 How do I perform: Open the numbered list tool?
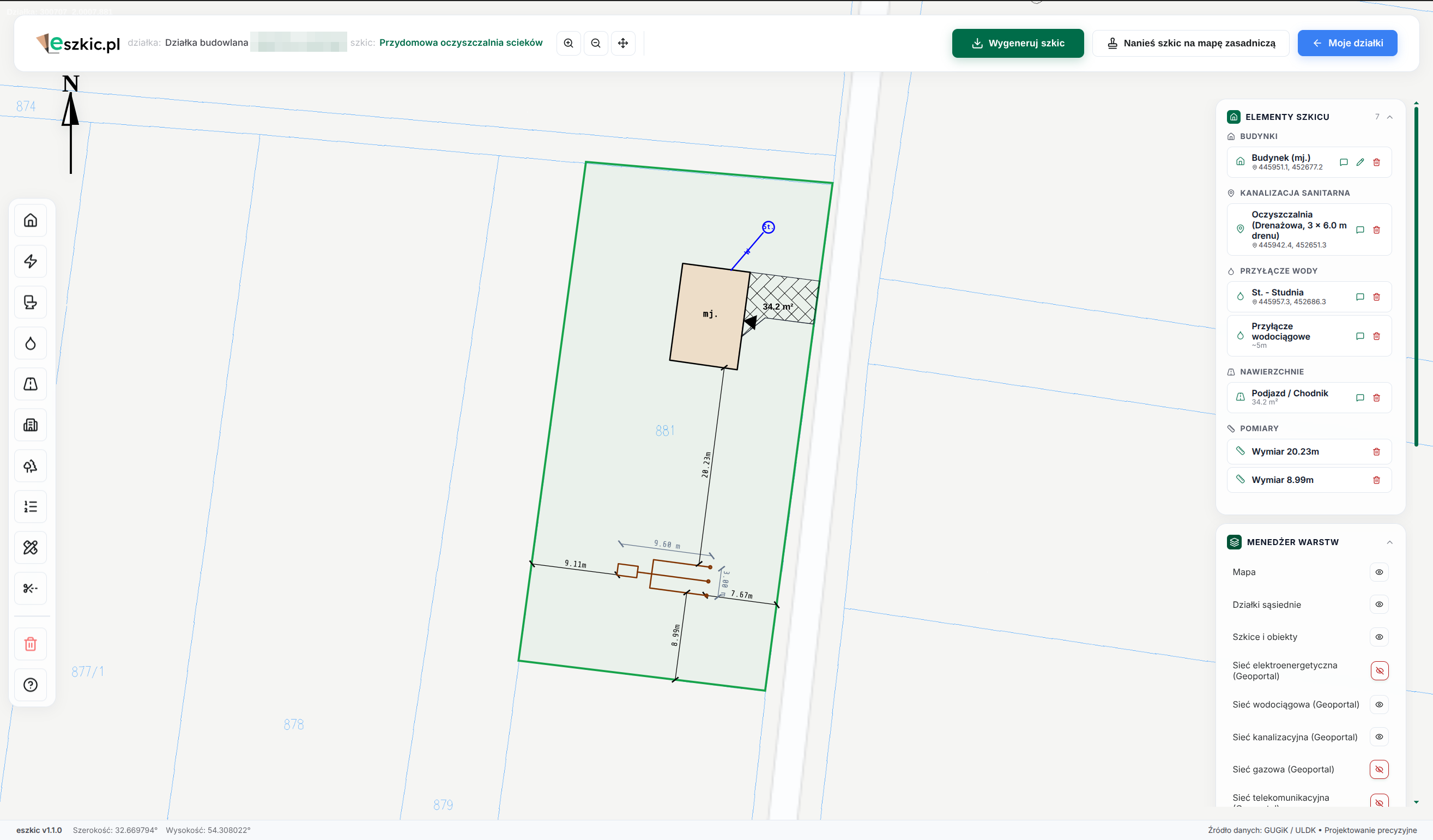click(x=31, y=507)
